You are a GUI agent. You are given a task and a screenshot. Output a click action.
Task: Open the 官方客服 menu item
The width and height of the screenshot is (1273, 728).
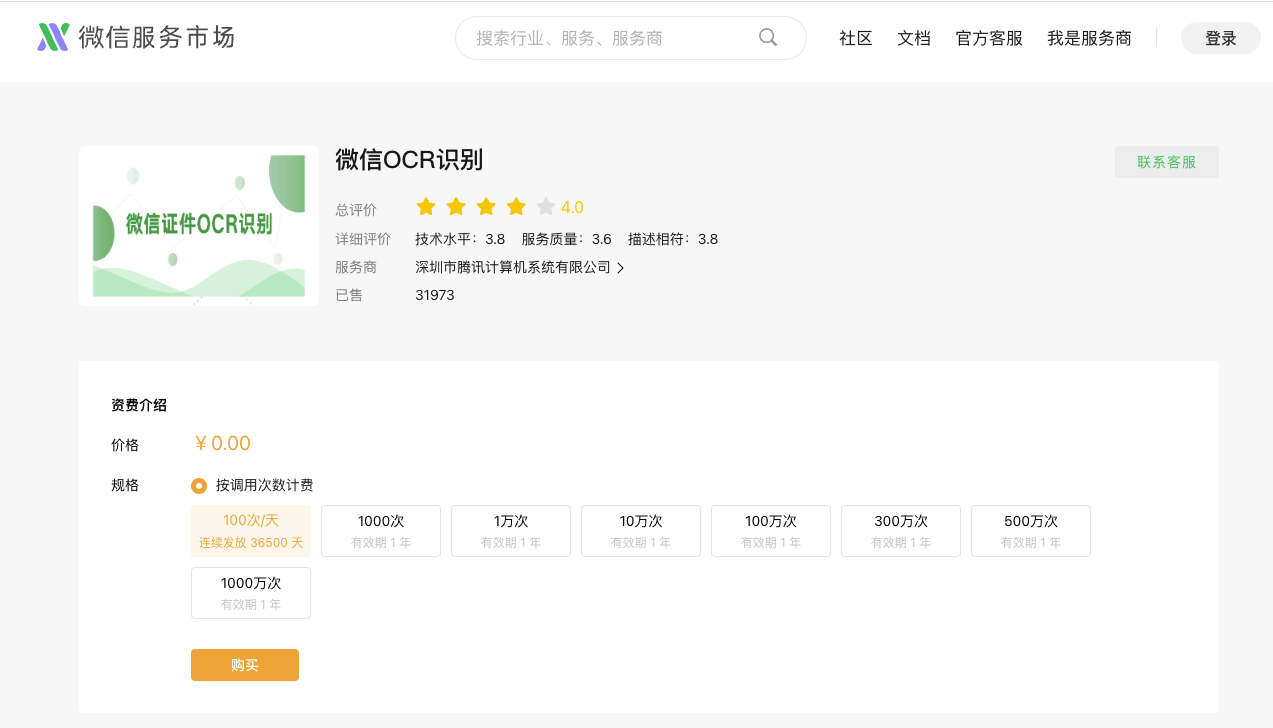pos(989,38)
